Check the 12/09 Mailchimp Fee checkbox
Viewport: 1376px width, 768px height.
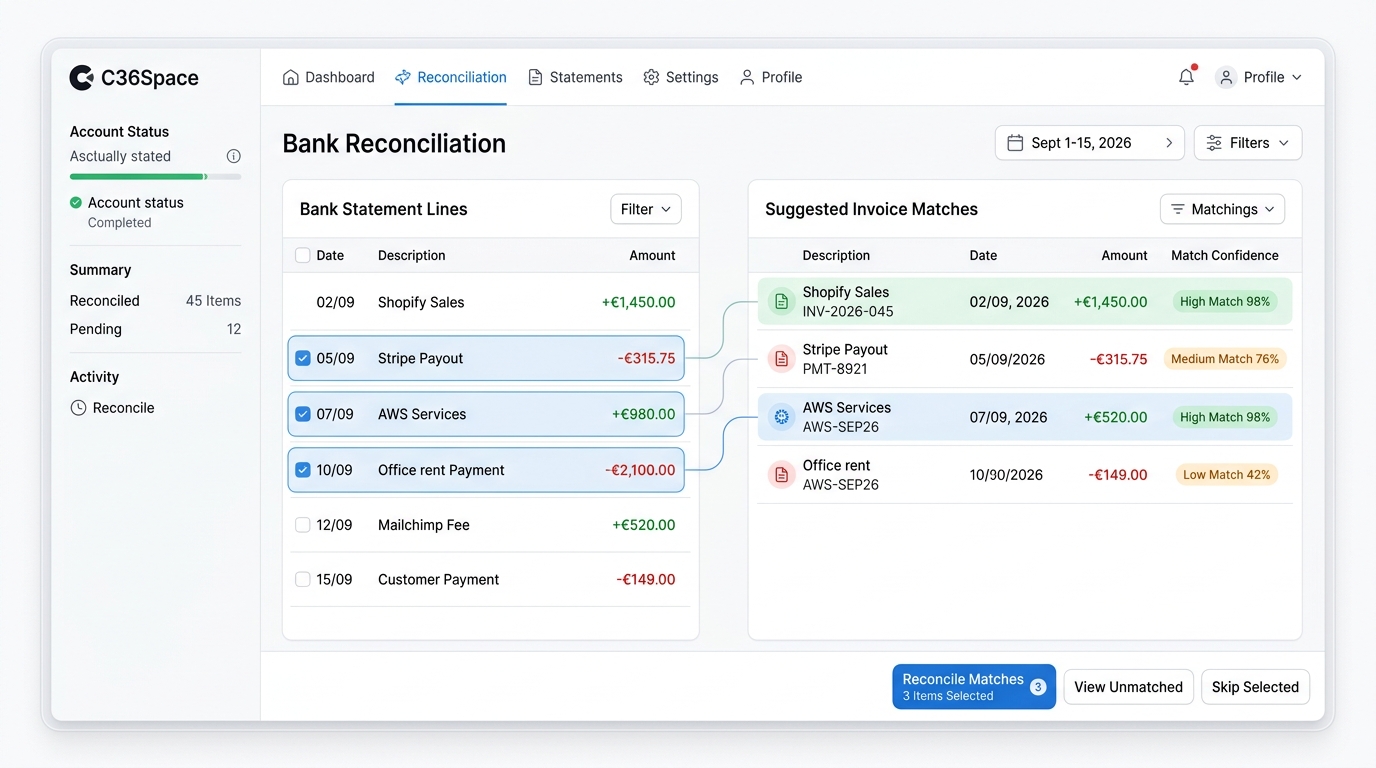tap(303, 525)
